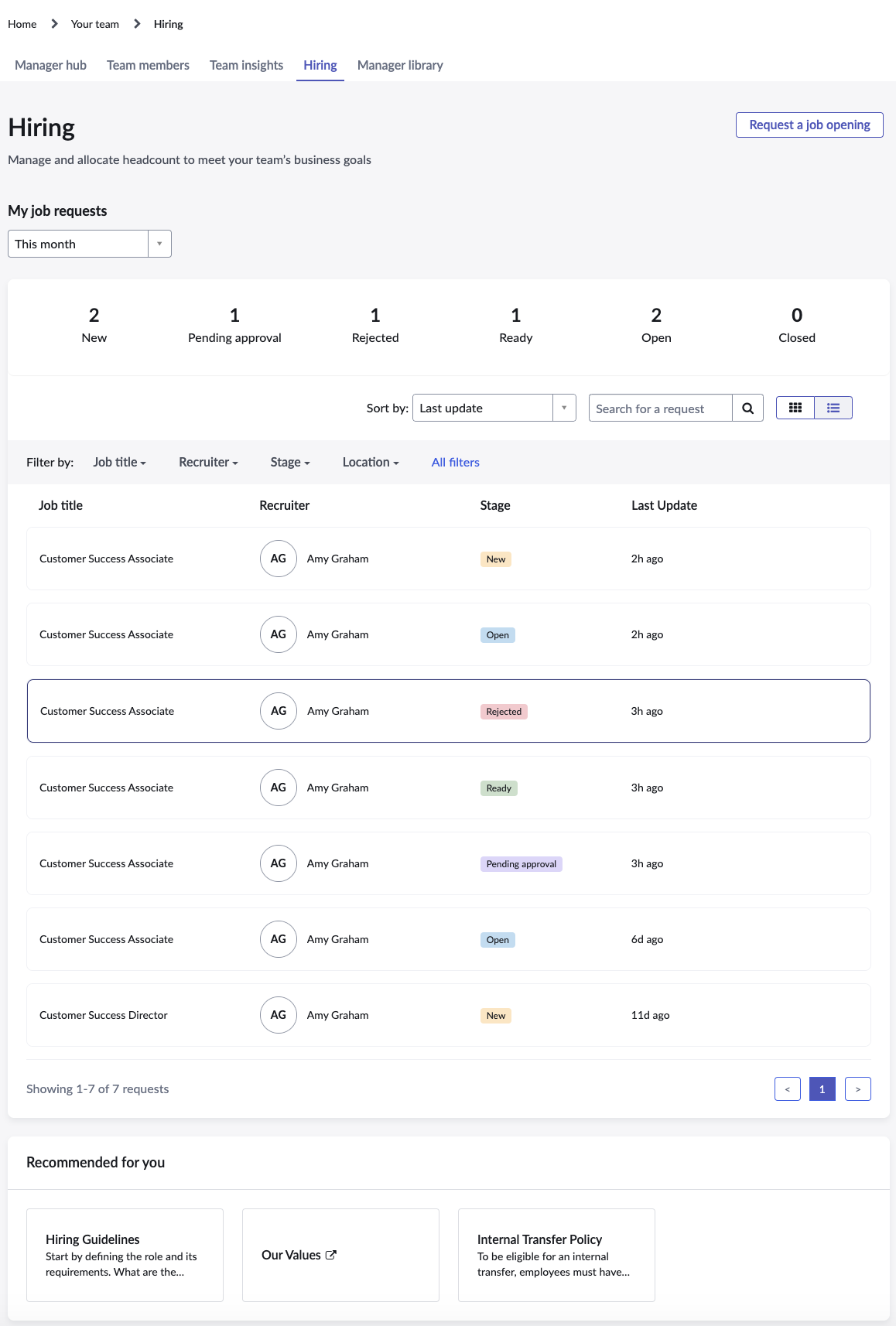Click the Closed count stat
This screenshot has width=896, height=1326.
pos(797,325)
